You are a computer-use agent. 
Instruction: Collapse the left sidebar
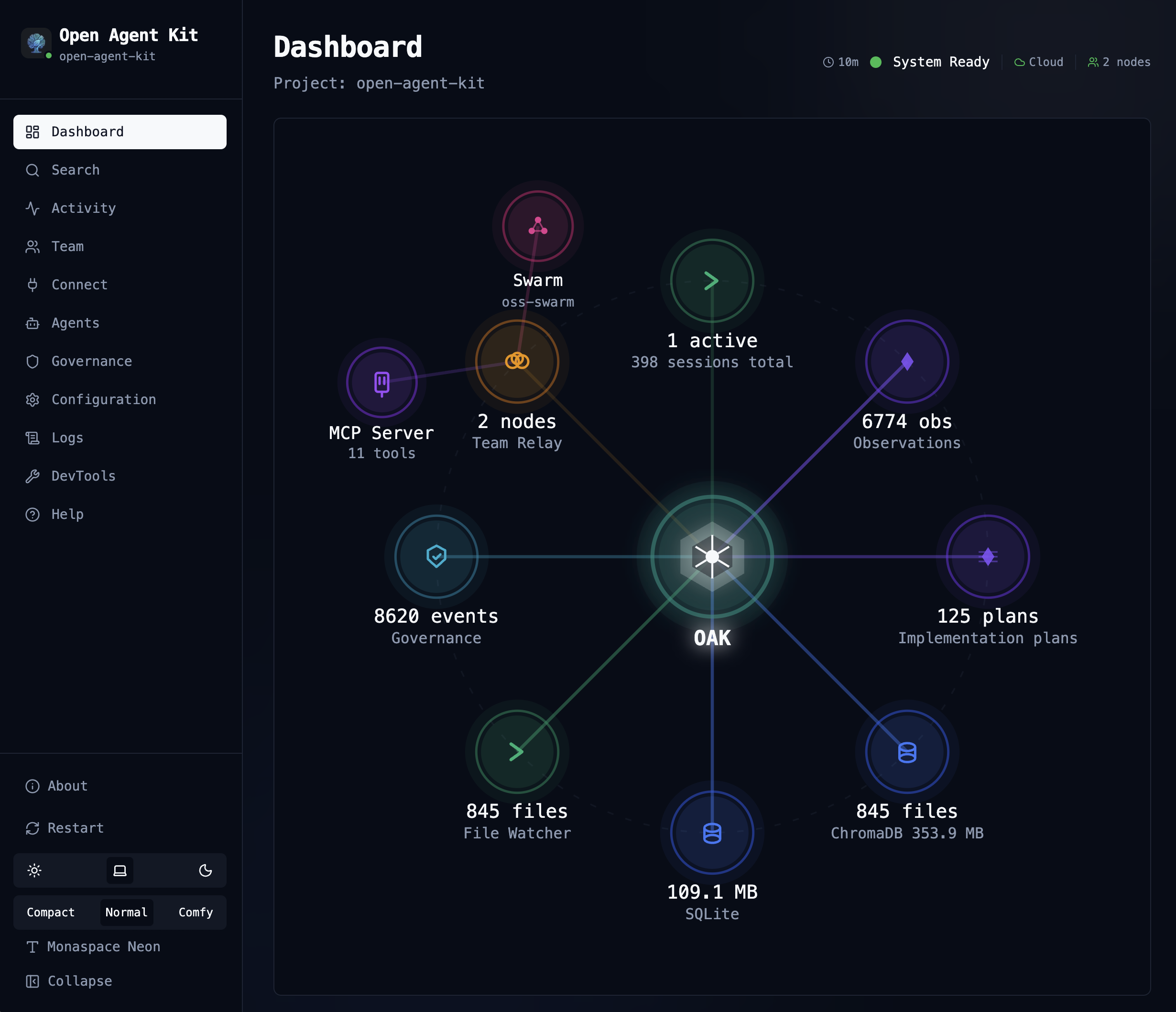tap(79, 981)
